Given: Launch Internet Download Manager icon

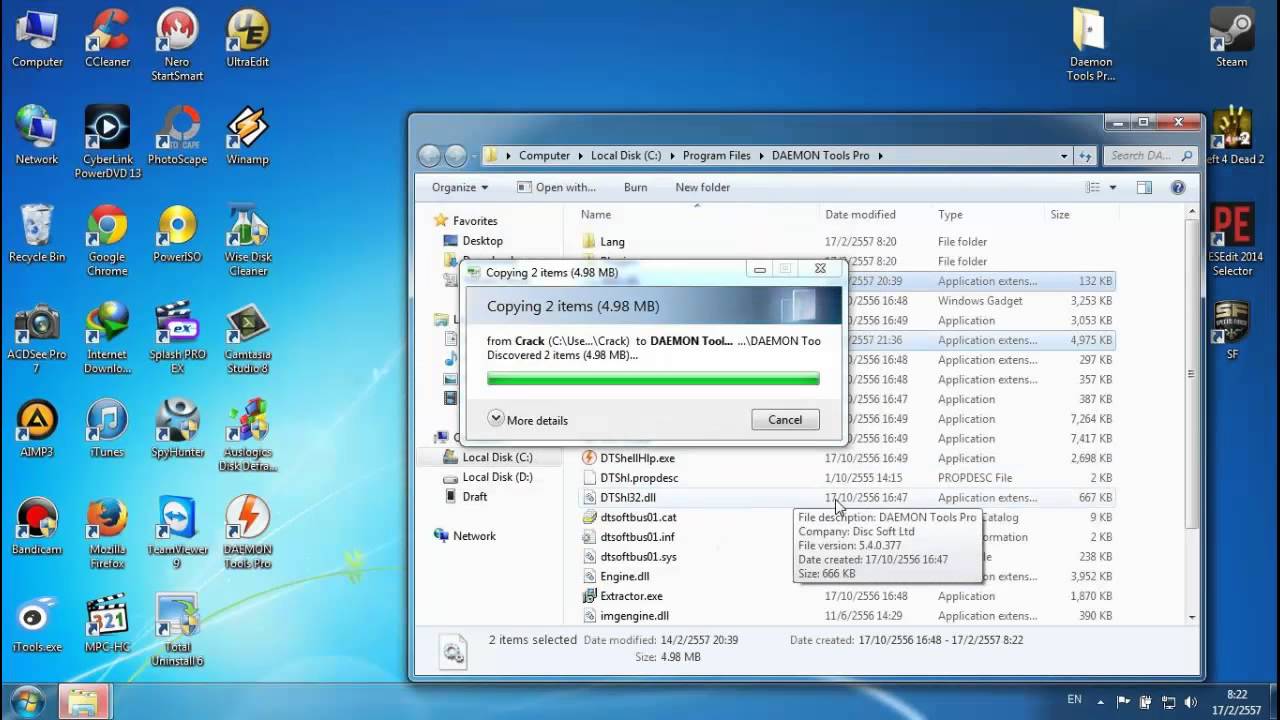Looking at the screenshot, I should [107, 338].
